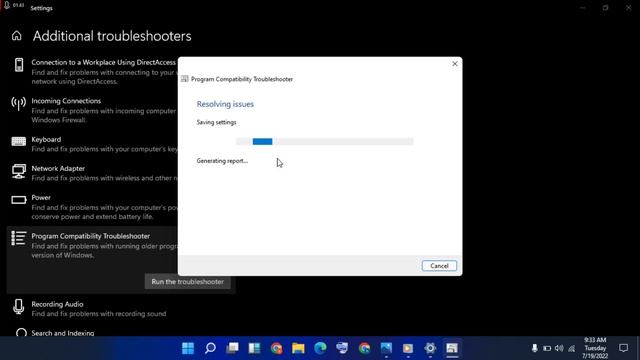
Task: Click the Network Adapter monitor icon
Action: tap(18, 171)
